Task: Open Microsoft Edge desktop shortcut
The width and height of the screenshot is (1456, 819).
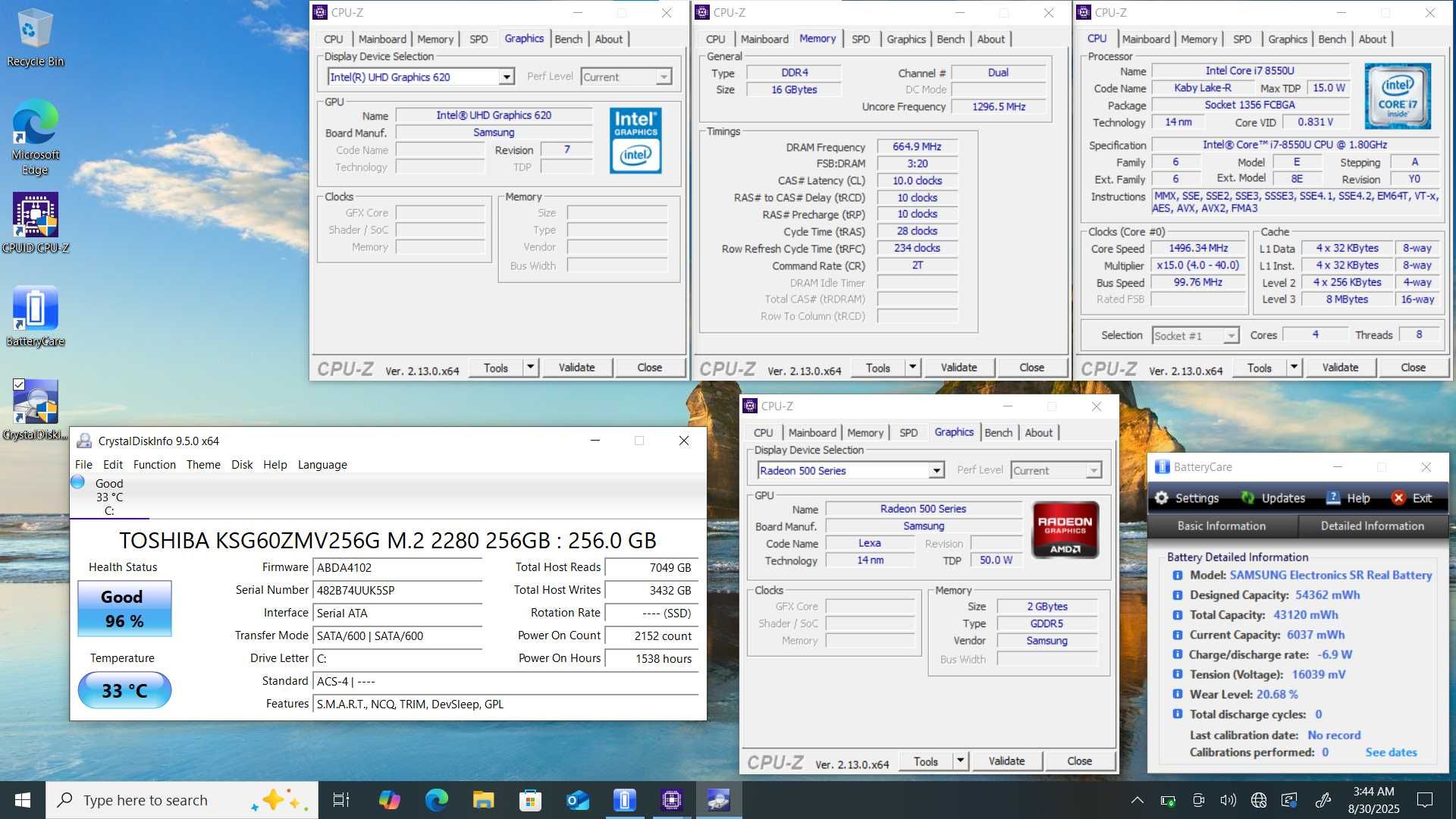Action: (x=35, y=136)
